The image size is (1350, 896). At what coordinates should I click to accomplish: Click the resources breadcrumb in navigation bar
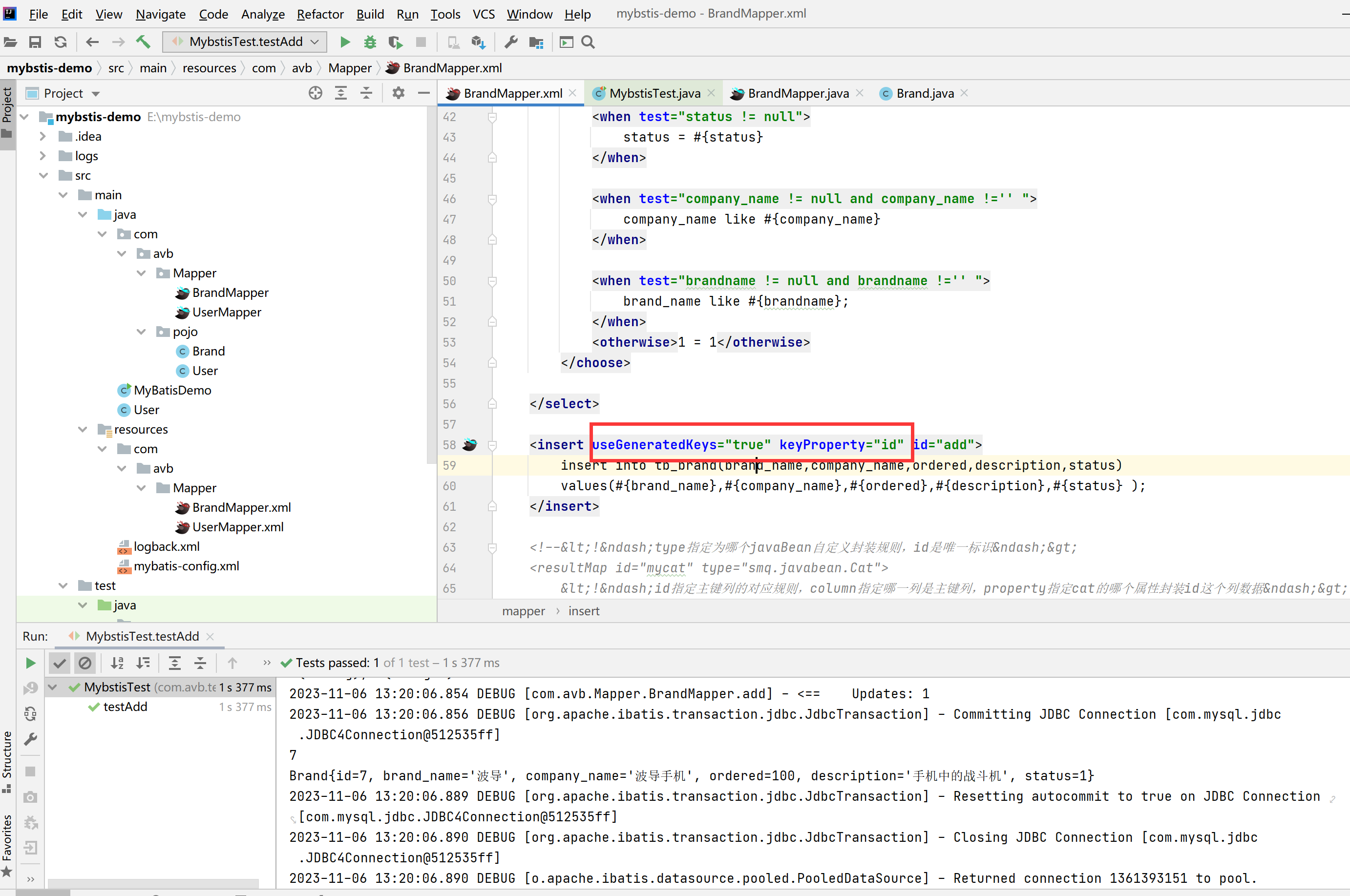[209, 68]
